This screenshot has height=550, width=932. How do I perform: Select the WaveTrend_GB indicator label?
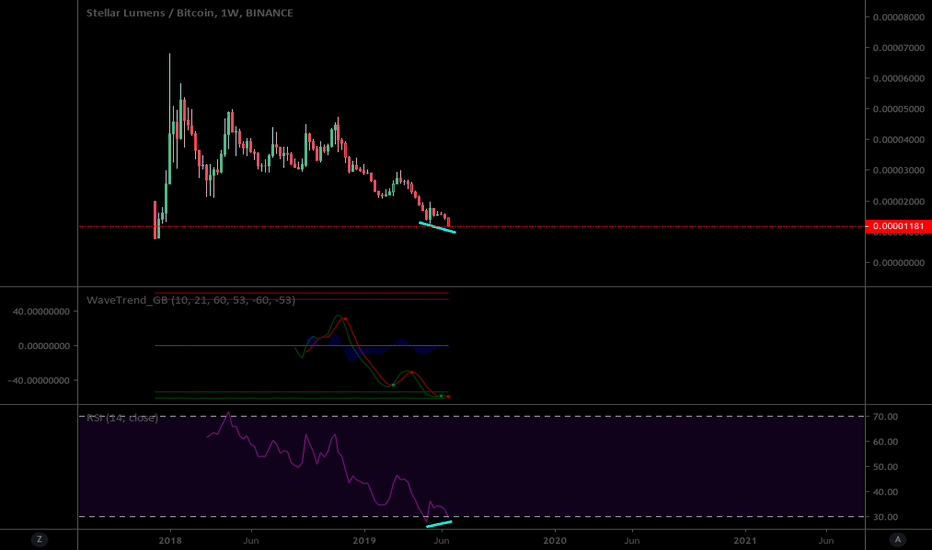coord(191,300)
